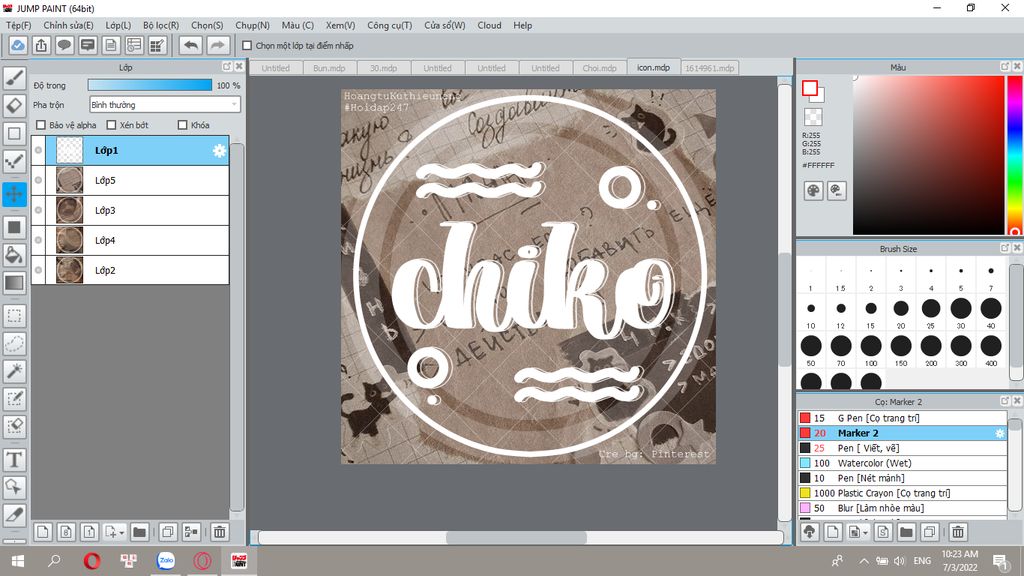Open the Bộ lọc(R) menu

pyautogui.click(x=161, y=25)
